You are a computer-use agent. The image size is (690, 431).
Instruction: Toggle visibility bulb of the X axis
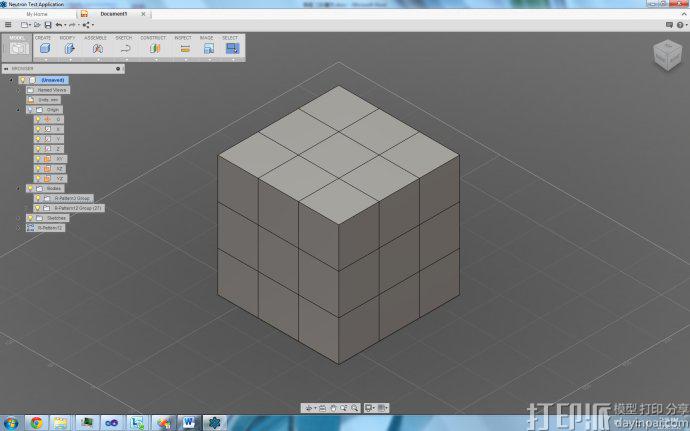click(38, 129)
